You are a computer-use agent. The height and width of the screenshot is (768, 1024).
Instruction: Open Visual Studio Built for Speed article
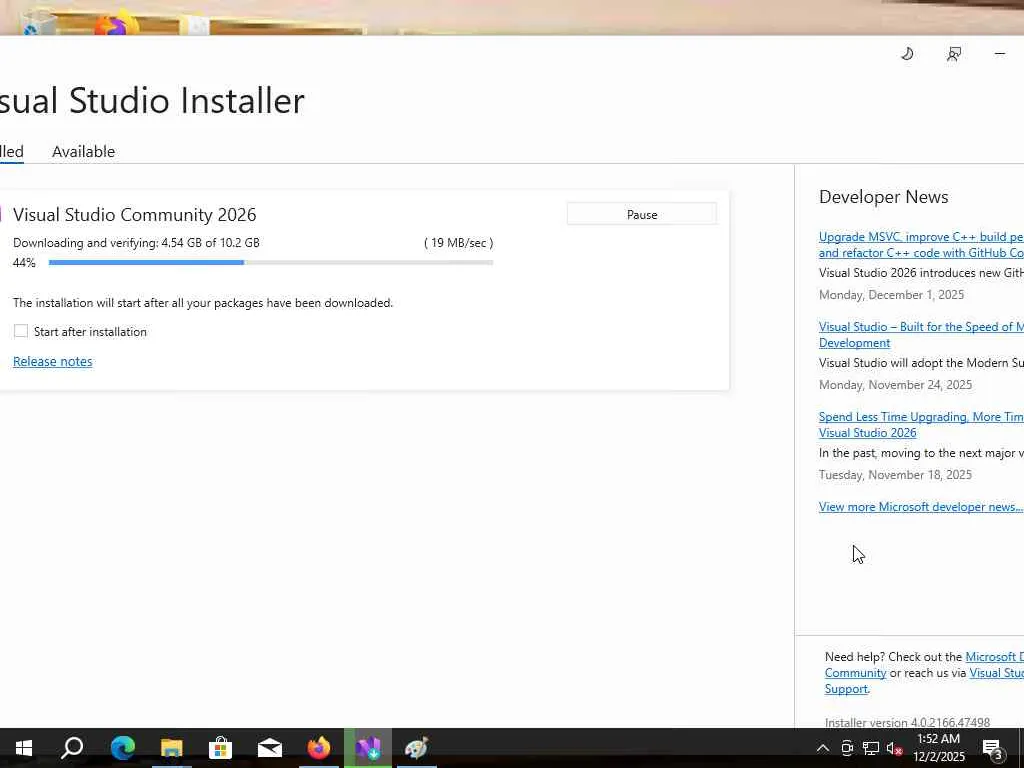921,334
